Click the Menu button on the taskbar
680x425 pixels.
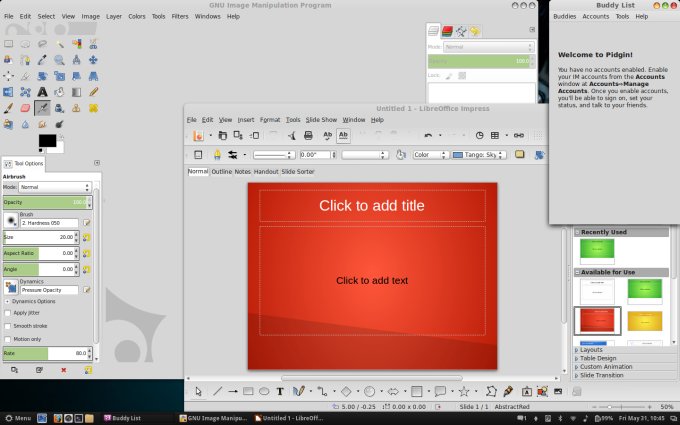pos(18,417)
